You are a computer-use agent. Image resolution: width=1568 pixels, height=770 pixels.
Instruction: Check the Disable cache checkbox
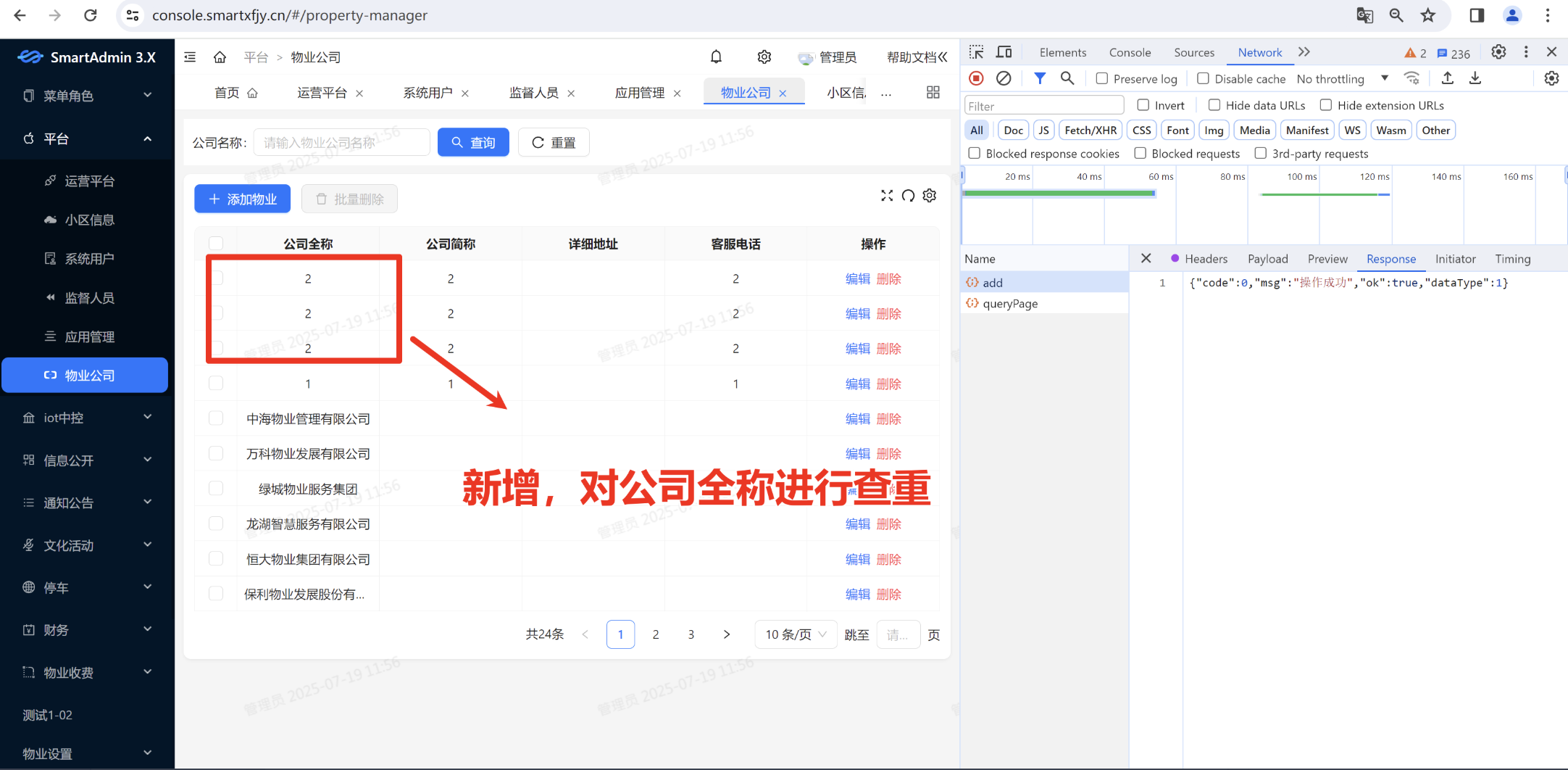pyautogui.click(x=1203, y=78)
